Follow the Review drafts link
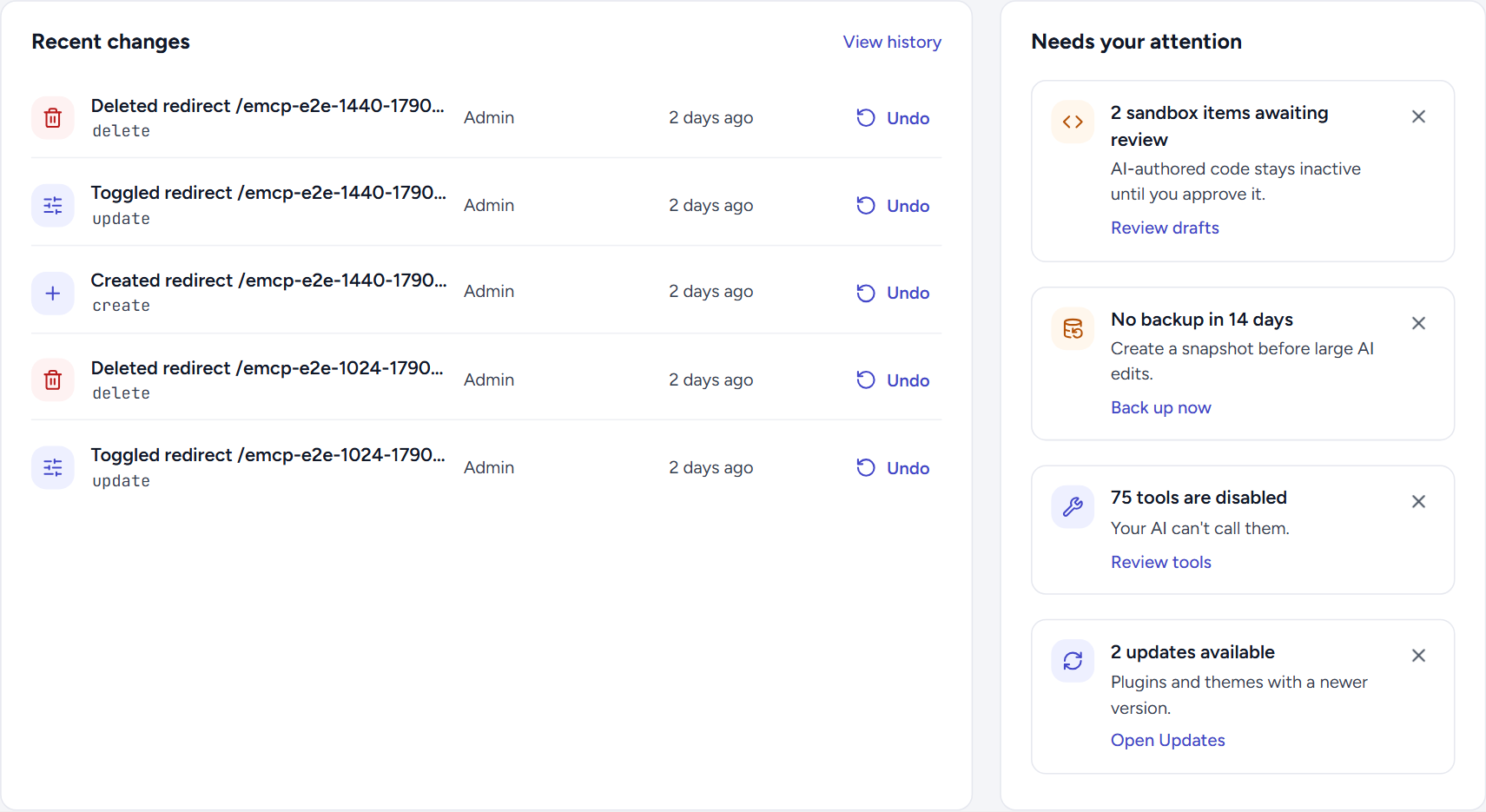Screen dimensions: 1486x812 point(1165,228)
